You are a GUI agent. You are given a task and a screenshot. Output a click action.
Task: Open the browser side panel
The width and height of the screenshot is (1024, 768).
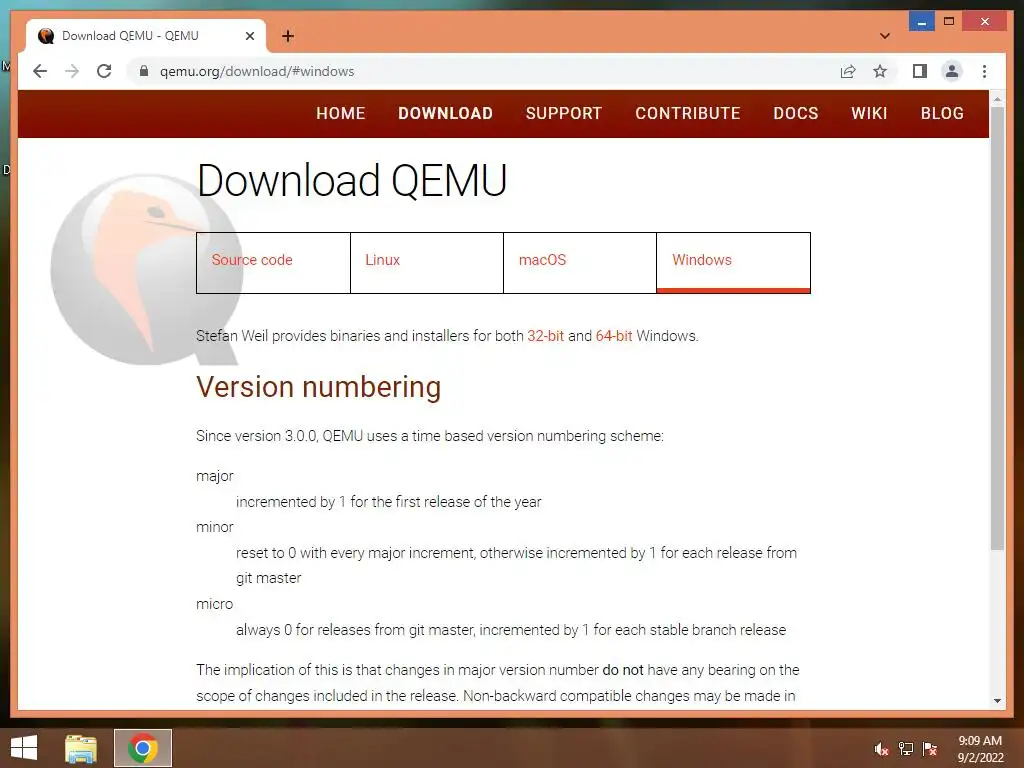pyautogui.click(x=920, y=71)
